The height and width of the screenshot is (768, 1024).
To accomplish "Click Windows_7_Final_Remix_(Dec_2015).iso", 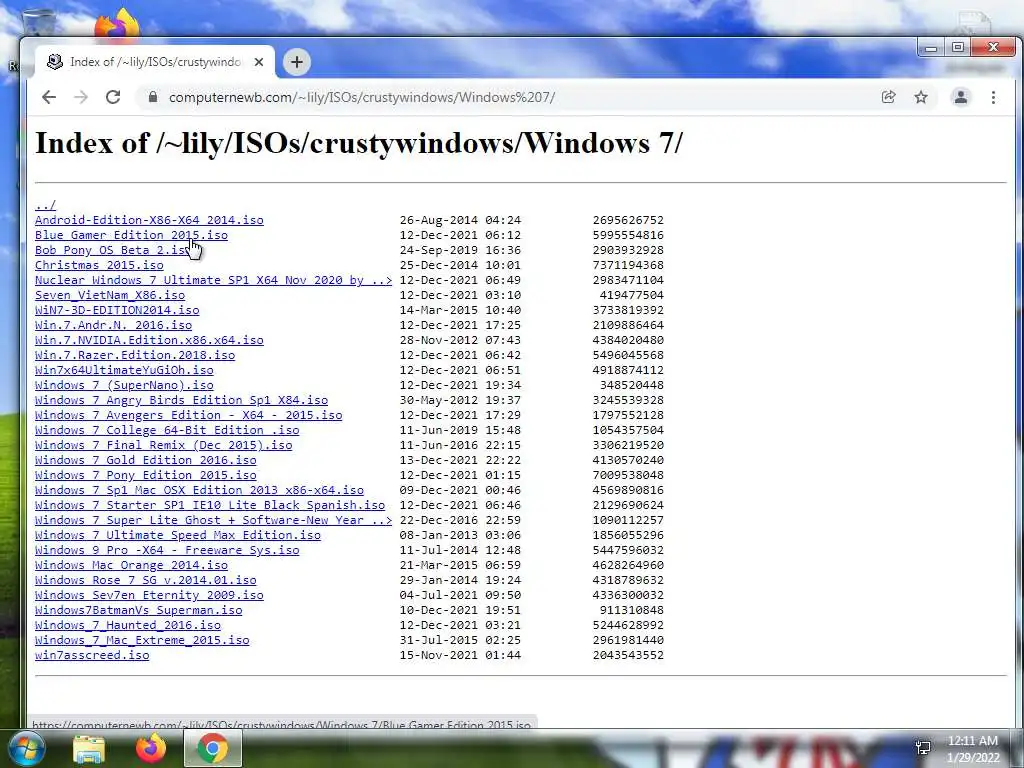I will pos(164,445).
